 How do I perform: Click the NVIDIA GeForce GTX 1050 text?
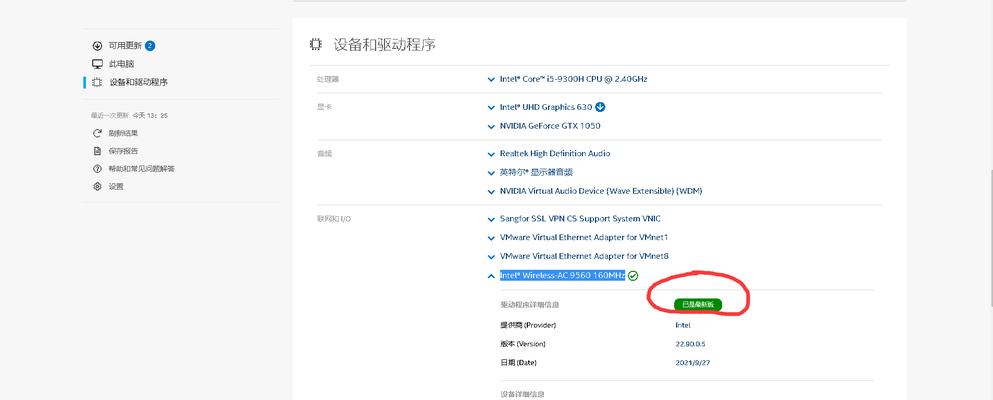click(x=550, y=126)
